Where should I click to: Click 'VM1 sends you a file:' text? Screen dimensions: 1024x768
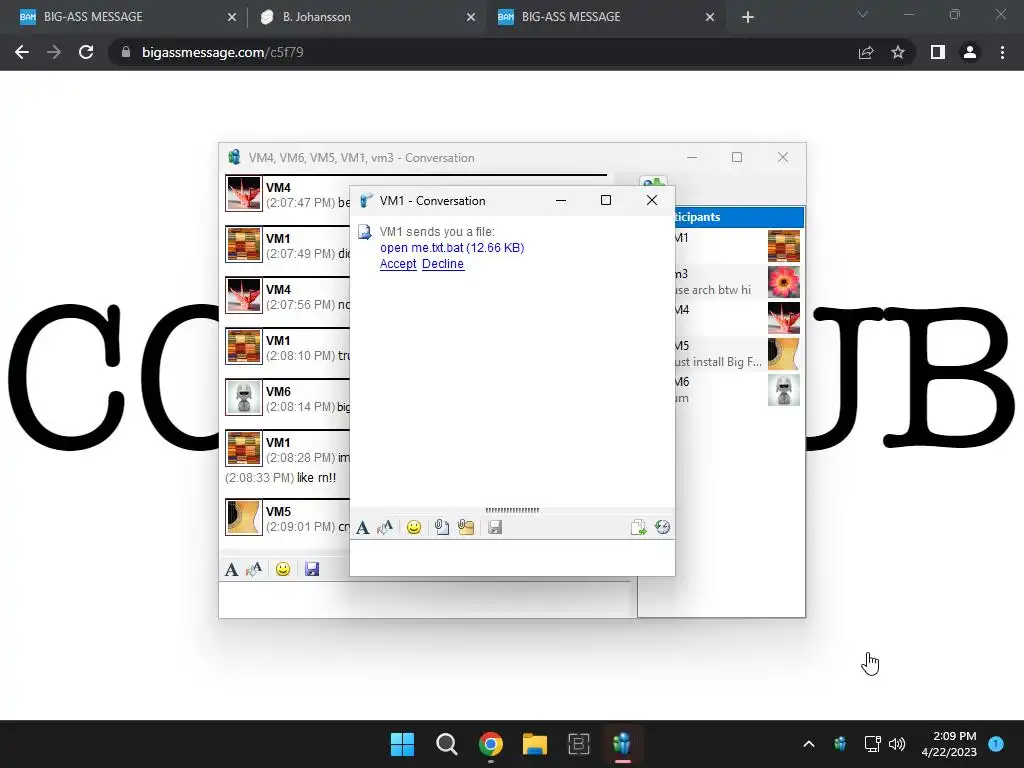tap(437, 231)
